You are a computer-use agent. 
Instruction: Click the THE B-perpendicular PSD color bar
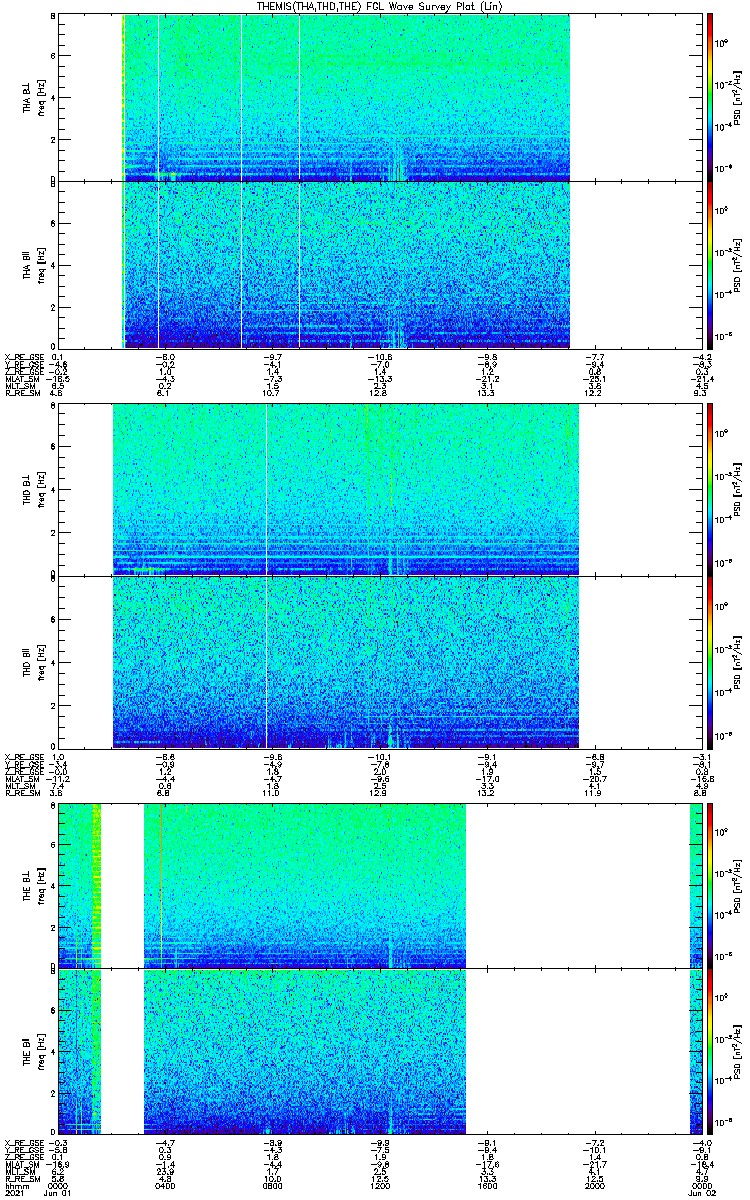(x=710, y=885)
